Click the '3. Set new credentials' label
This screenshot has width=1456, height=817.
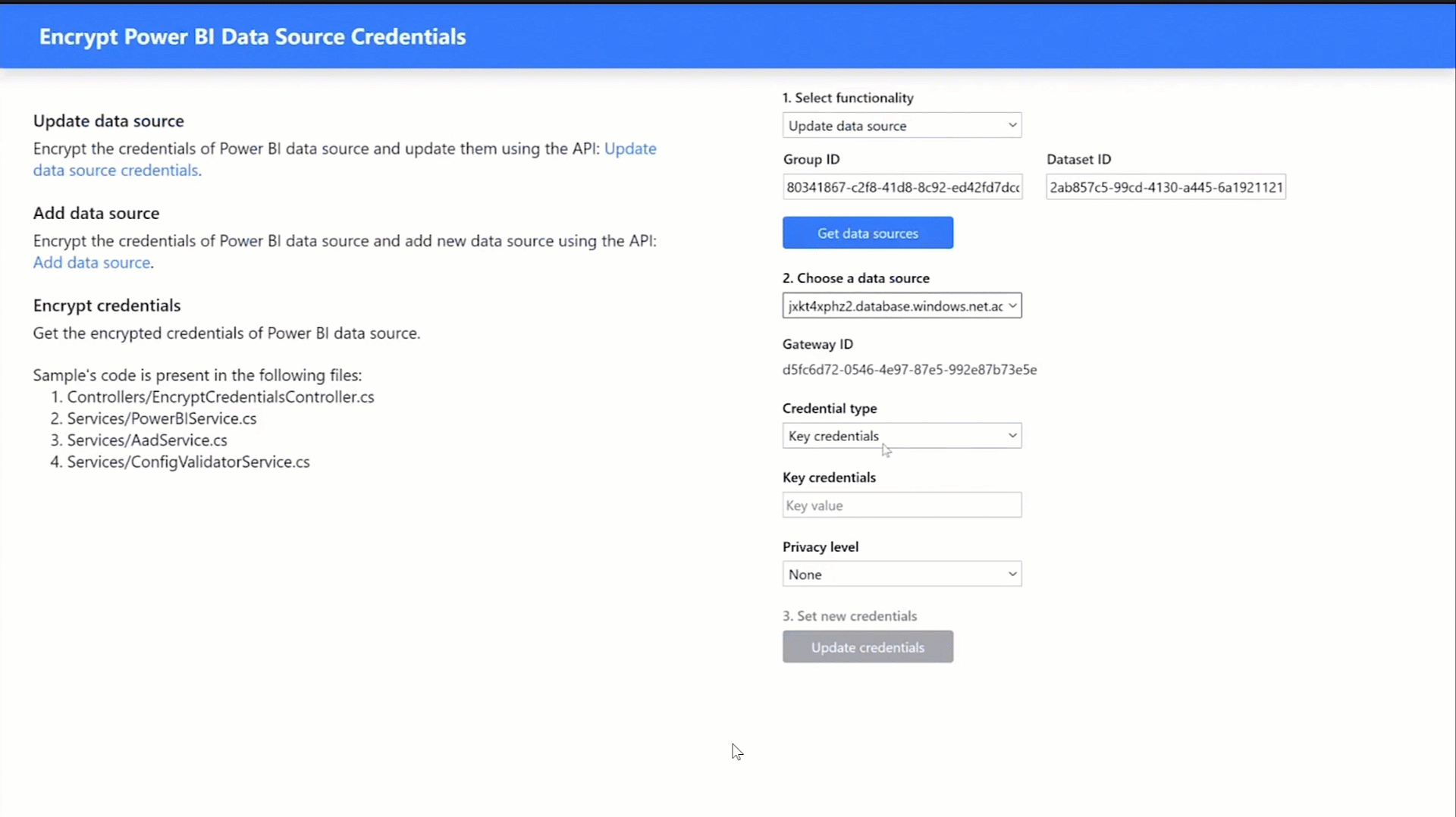849,616
